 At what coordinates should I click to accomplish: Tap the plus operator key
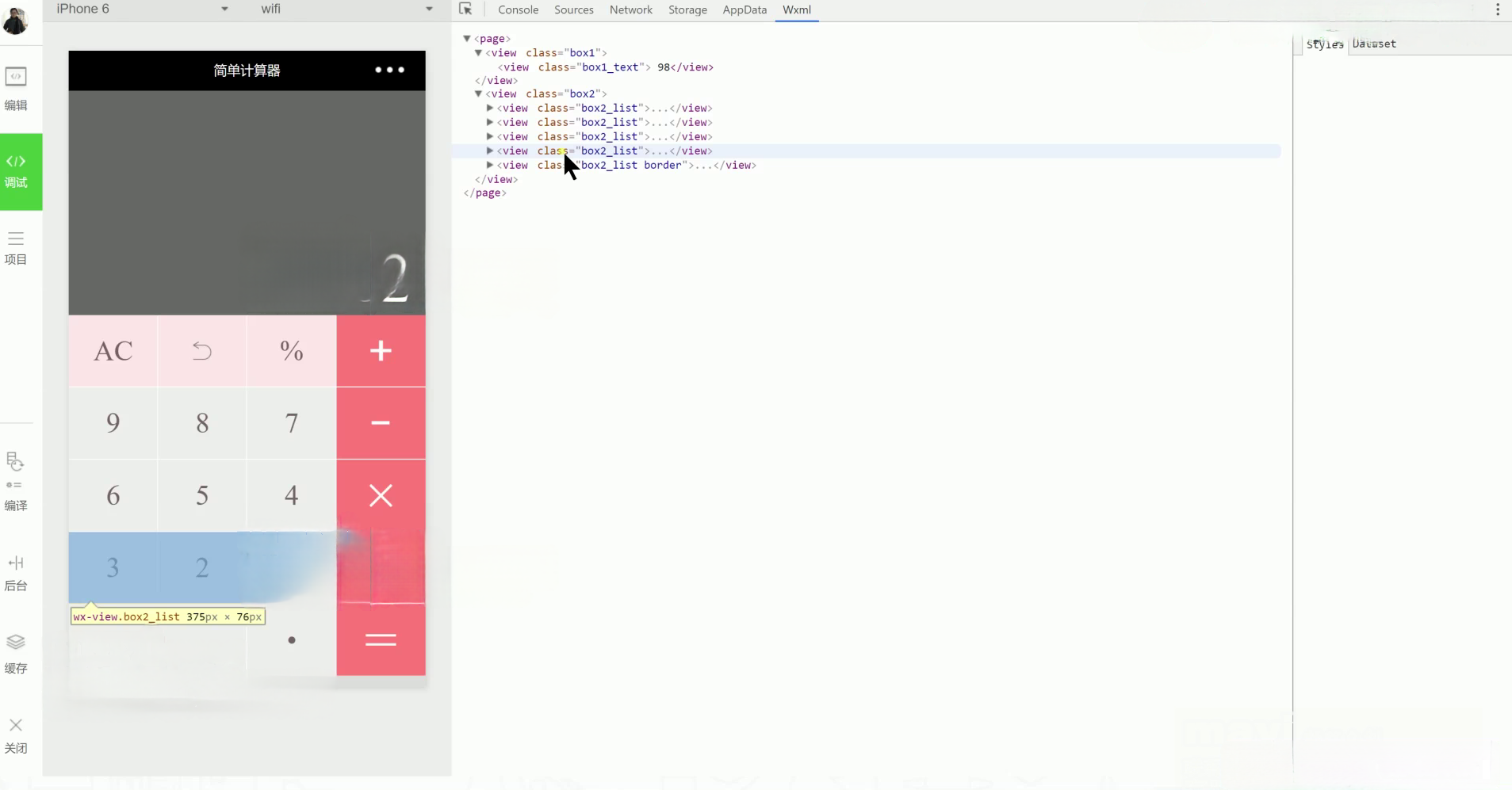[x=381, y=351]
